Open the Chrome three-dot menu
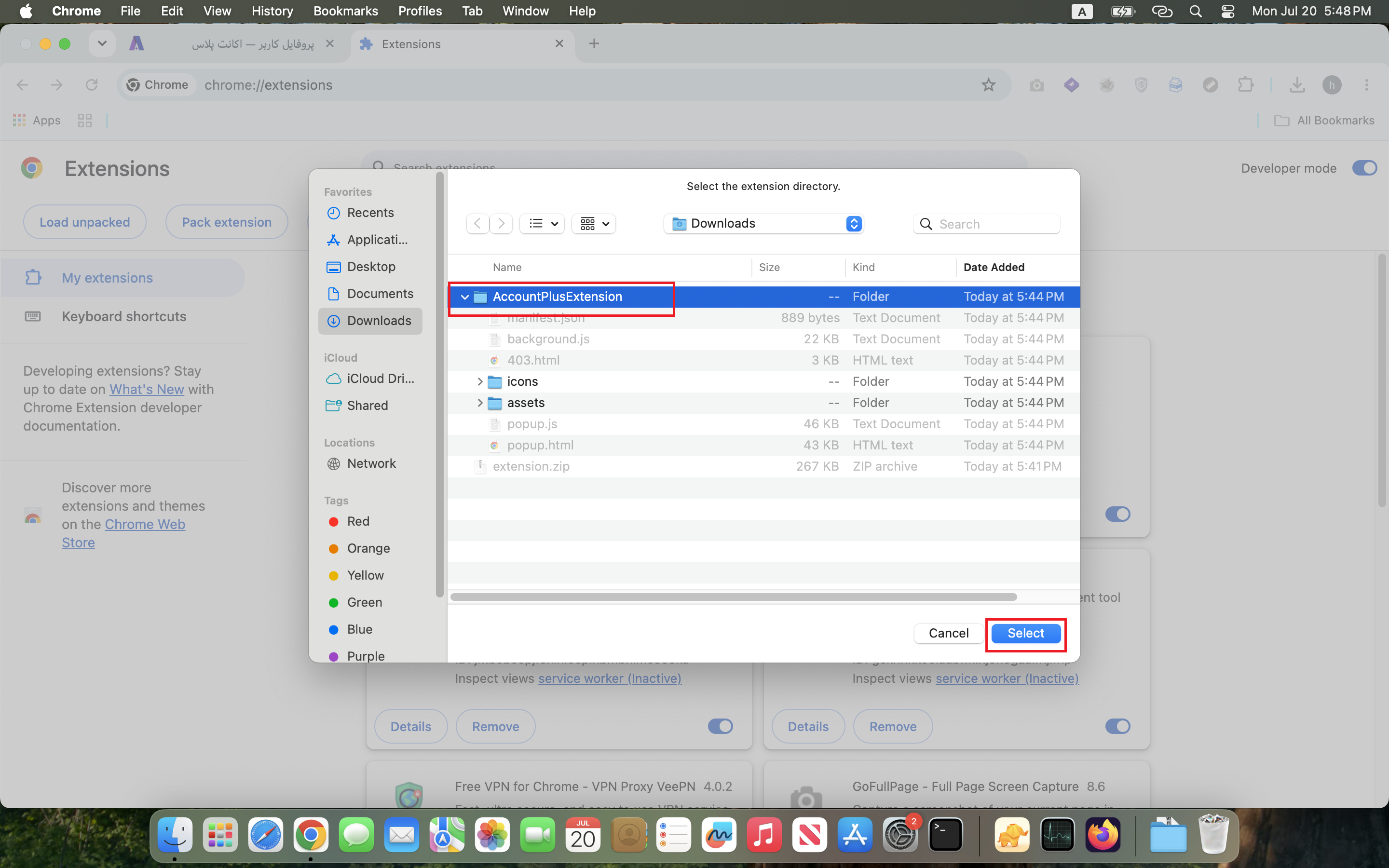 point(1367,85)
